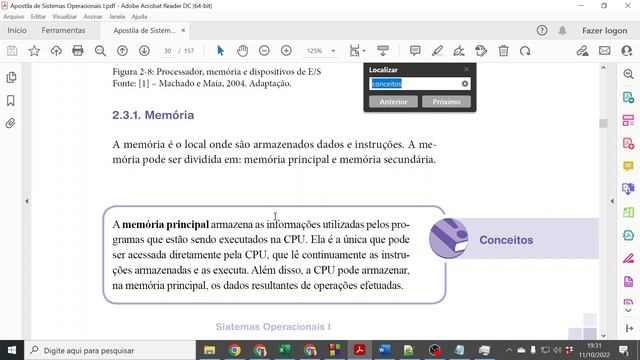
Task: Open Excel from the taskbar
Action: pyautogui.click(x=284, y=350)
